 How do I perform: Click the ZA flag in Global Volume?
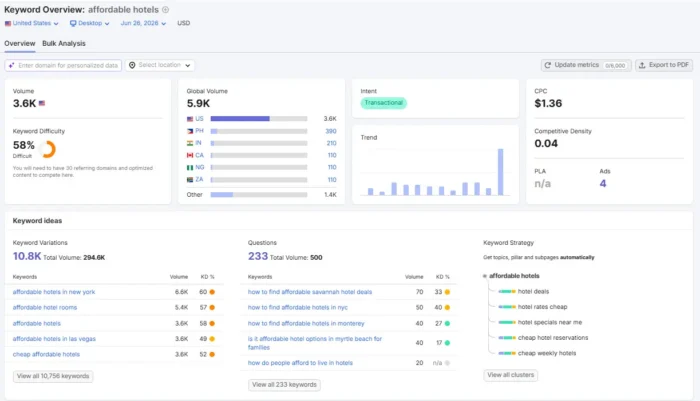(x=190, y=180)
